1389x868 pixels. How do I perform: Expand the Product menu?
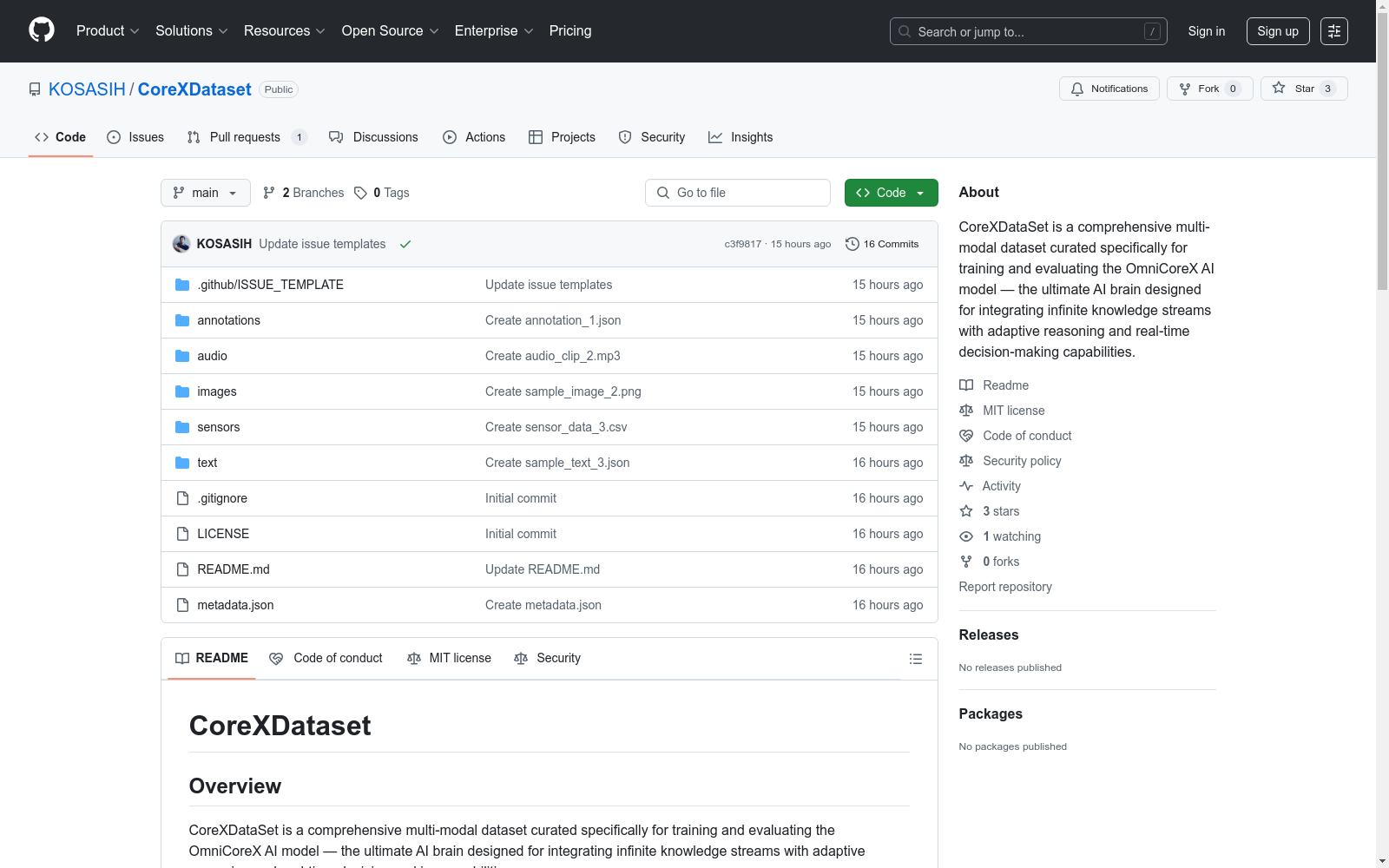coord(108,31)
